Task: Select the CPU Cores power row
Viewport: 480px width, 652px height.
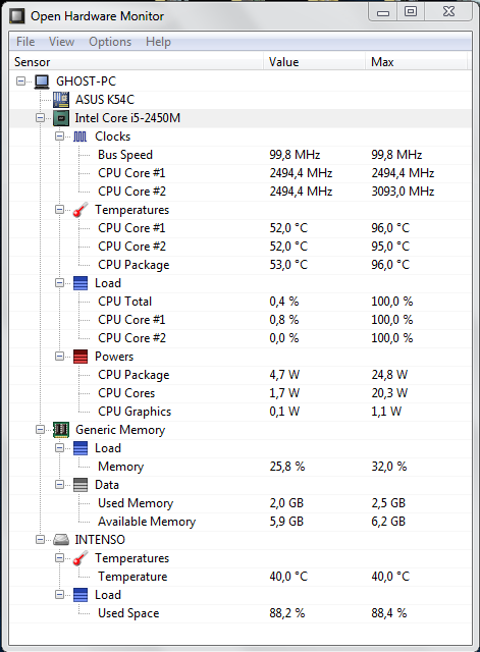Action: tap(240, 393)
